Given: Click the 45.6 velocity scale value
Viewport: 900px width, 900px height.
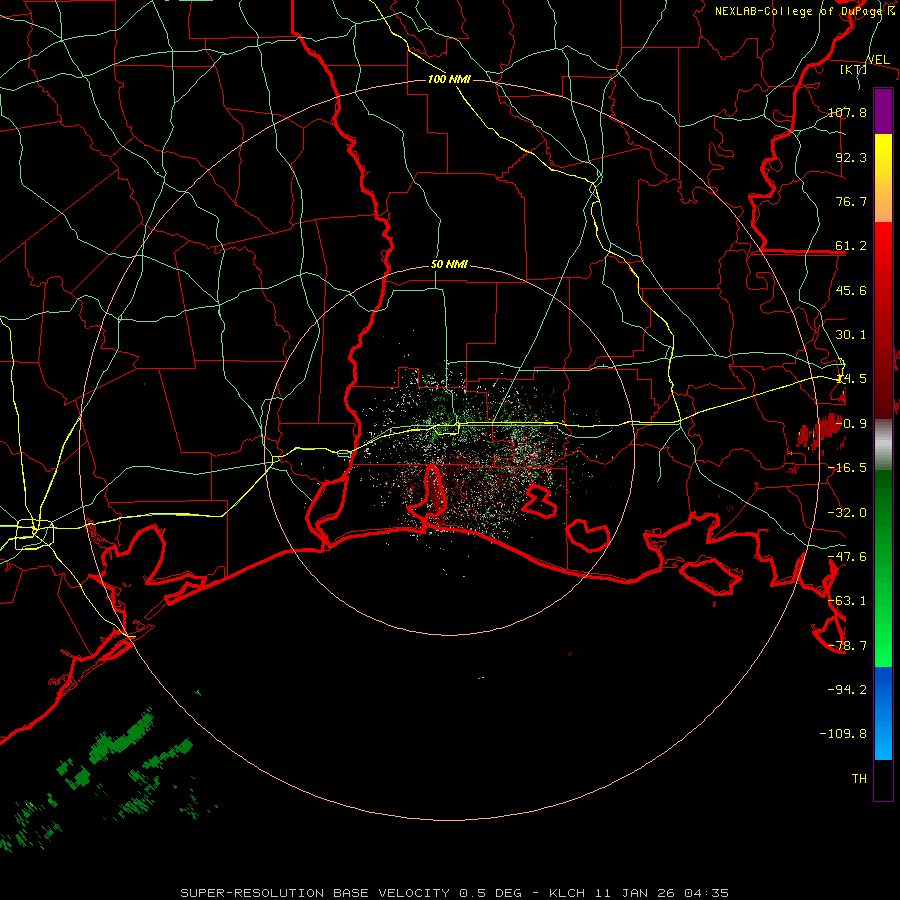Looking at the screenshot, I should (851, 290).
